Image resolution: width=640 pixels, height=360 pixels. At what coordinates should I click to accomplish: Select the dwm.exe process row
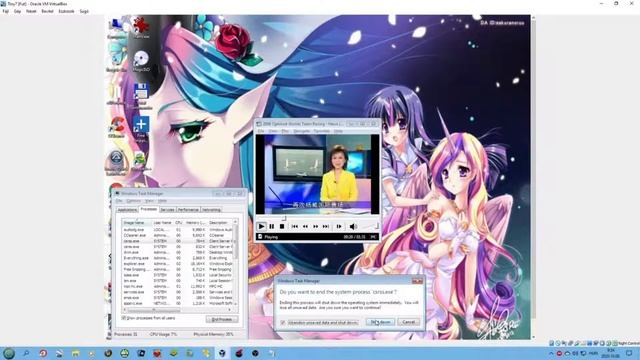[177, 252]
